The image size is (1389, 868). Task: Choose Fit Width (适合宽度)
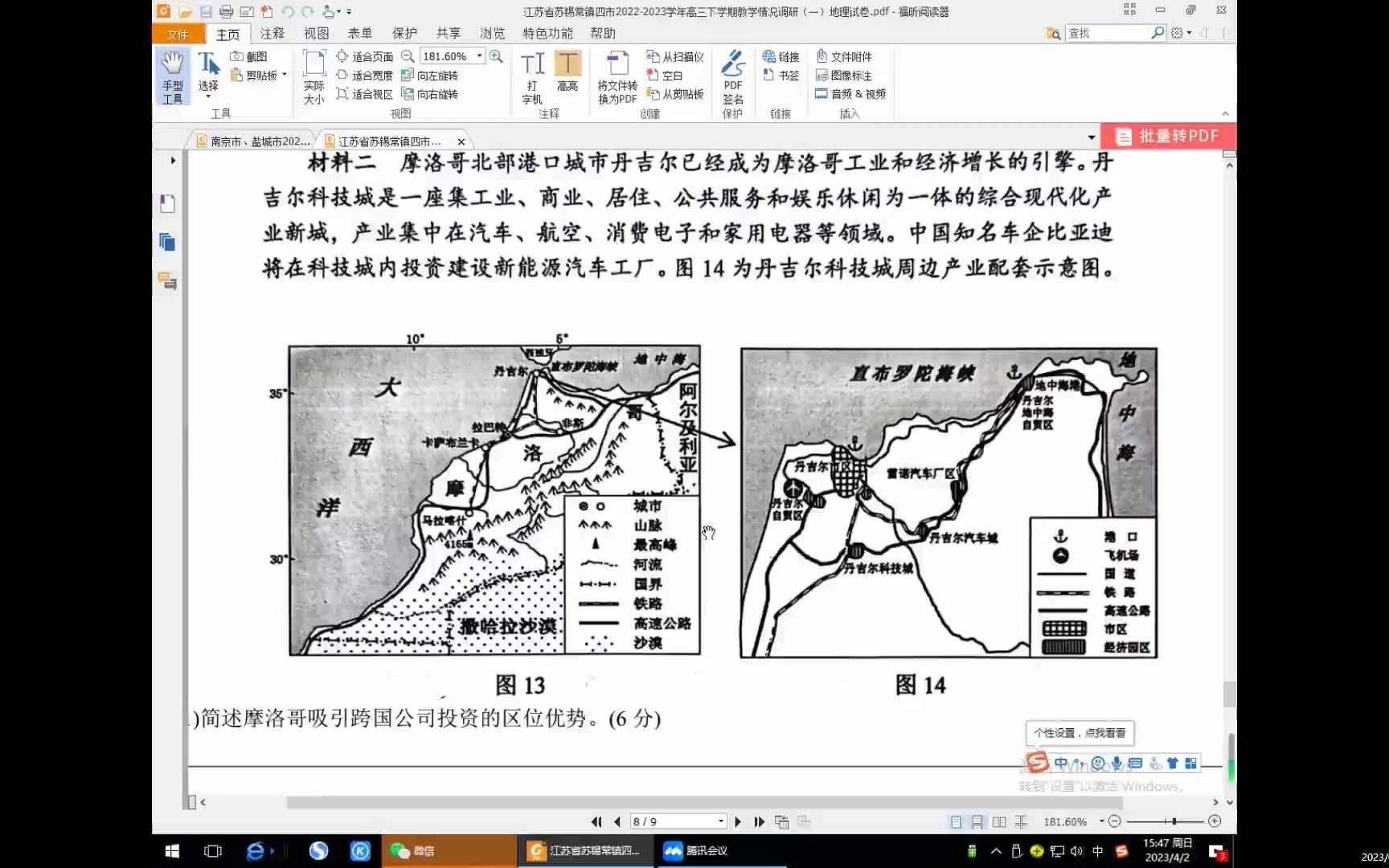pos(365,75)
